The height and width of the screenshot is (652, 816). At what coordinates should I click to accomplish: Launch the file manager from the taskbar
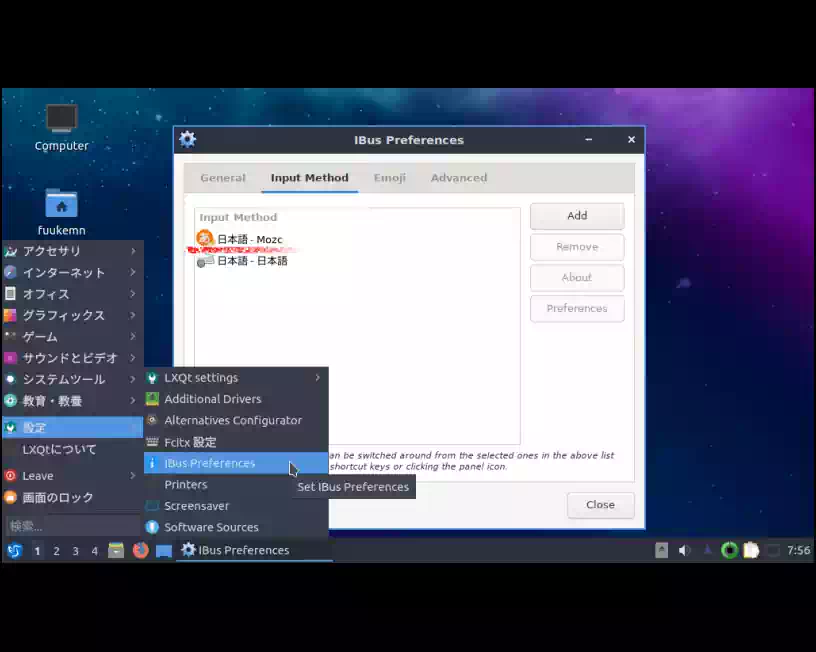(116, 550)
